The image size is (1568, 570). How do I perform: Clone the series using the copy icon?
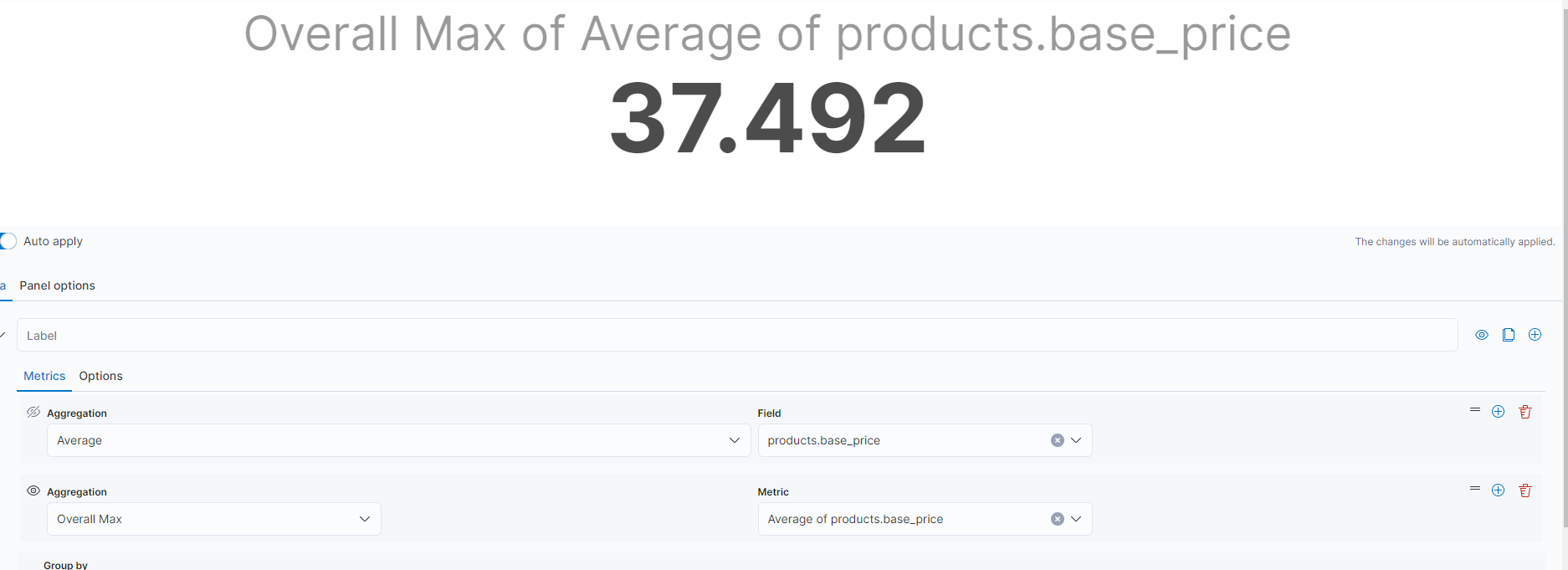tap(1509, 335)
